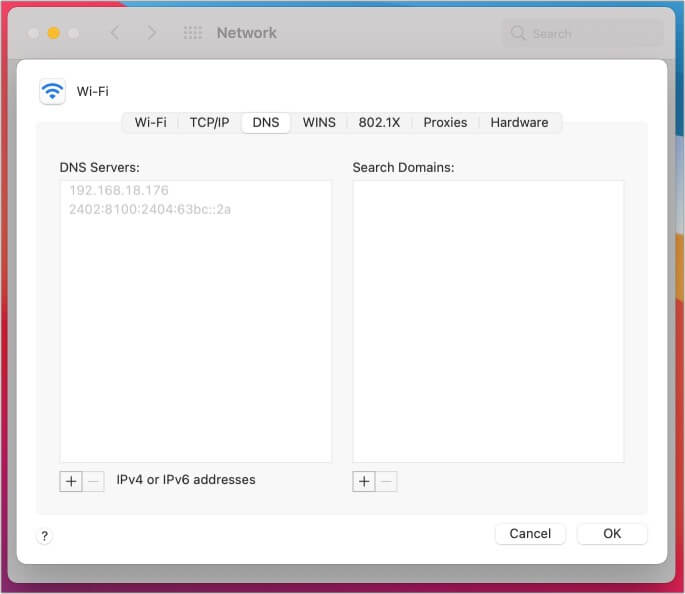Screen dimensions: 685x594
Task: Select DNS server 2402:8100:2404:63bc::2a
Action: click(196, 210)
